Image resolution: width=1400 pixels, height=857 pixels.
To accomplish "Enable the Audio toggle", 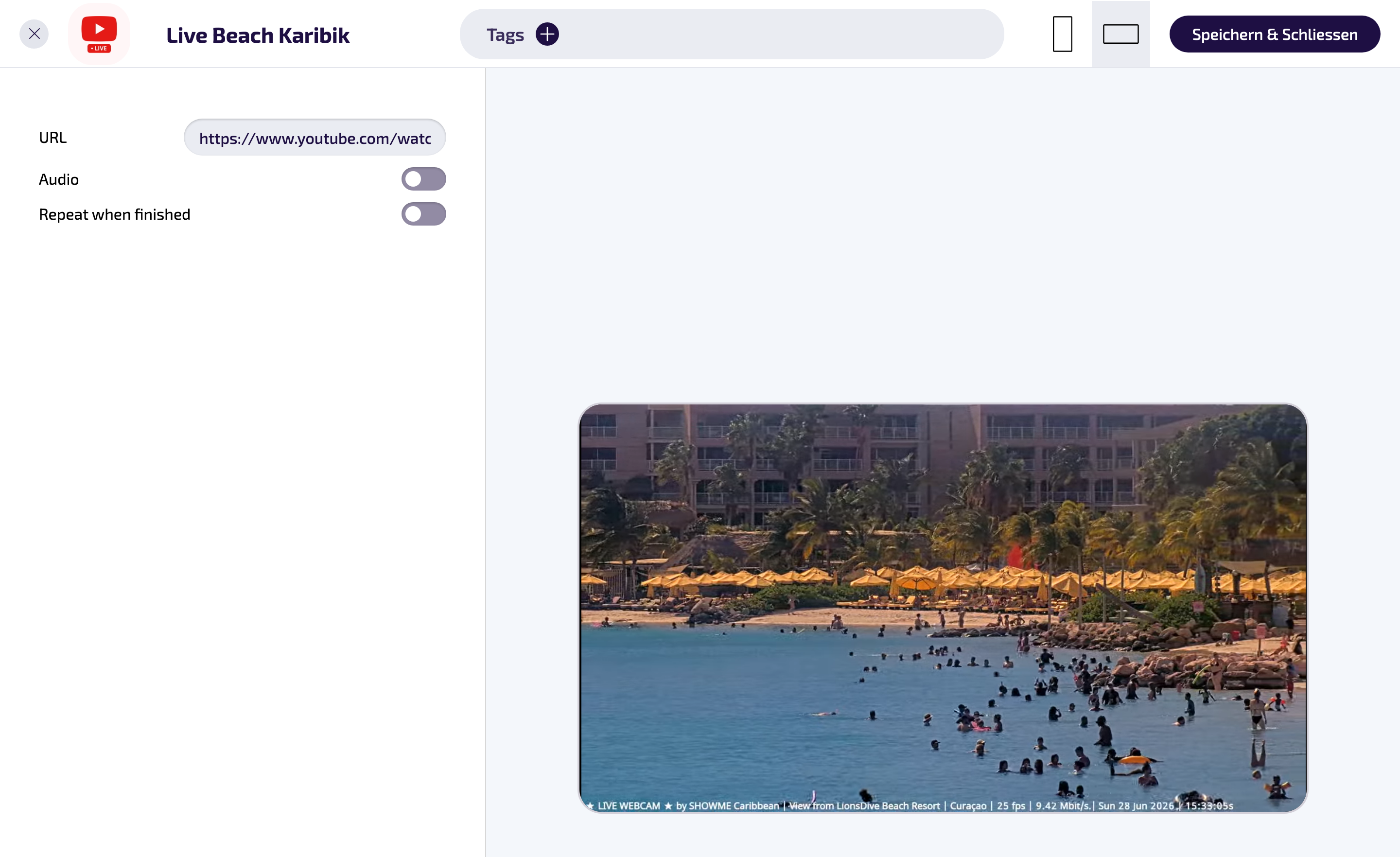I will [x=423, y=179].
